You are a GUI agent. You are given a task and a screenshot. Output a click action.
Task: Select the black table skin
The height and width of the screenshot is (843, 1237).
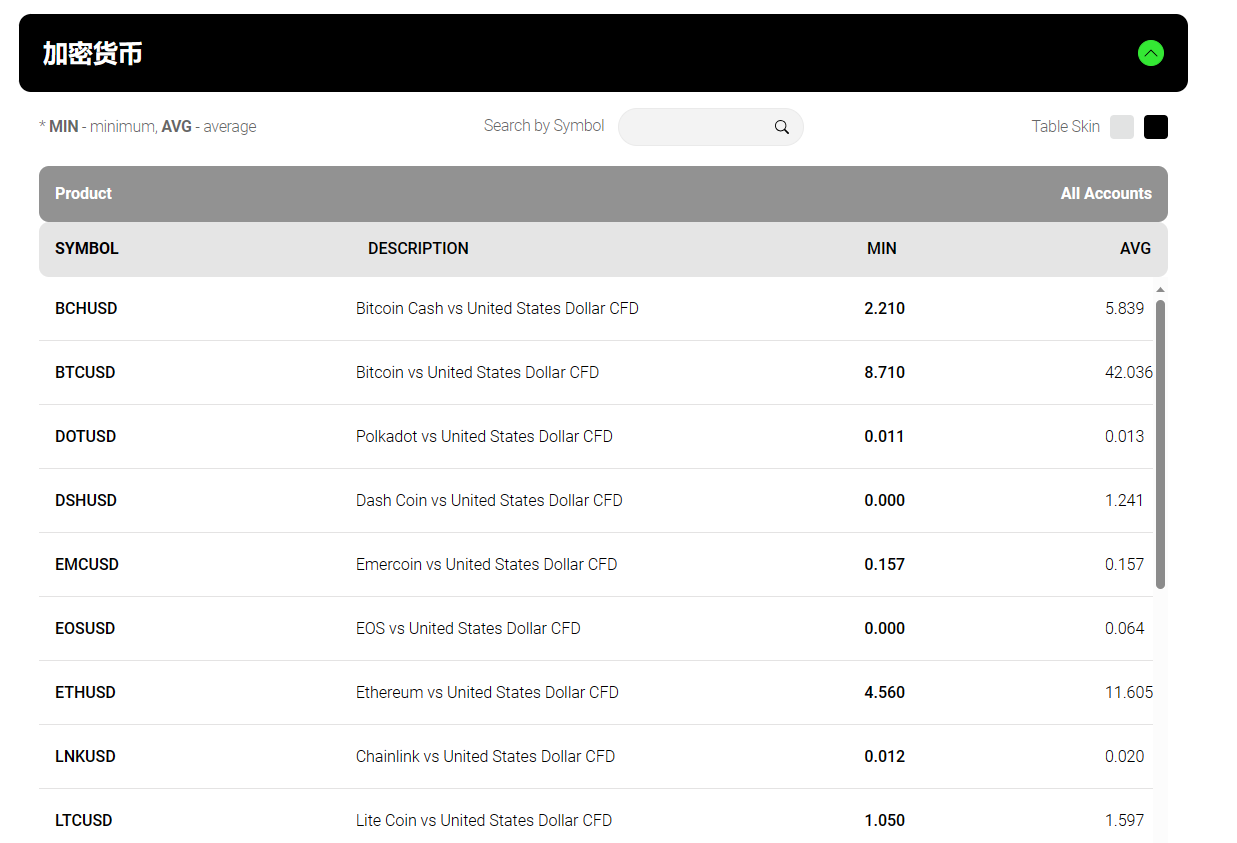[1156, 127]
